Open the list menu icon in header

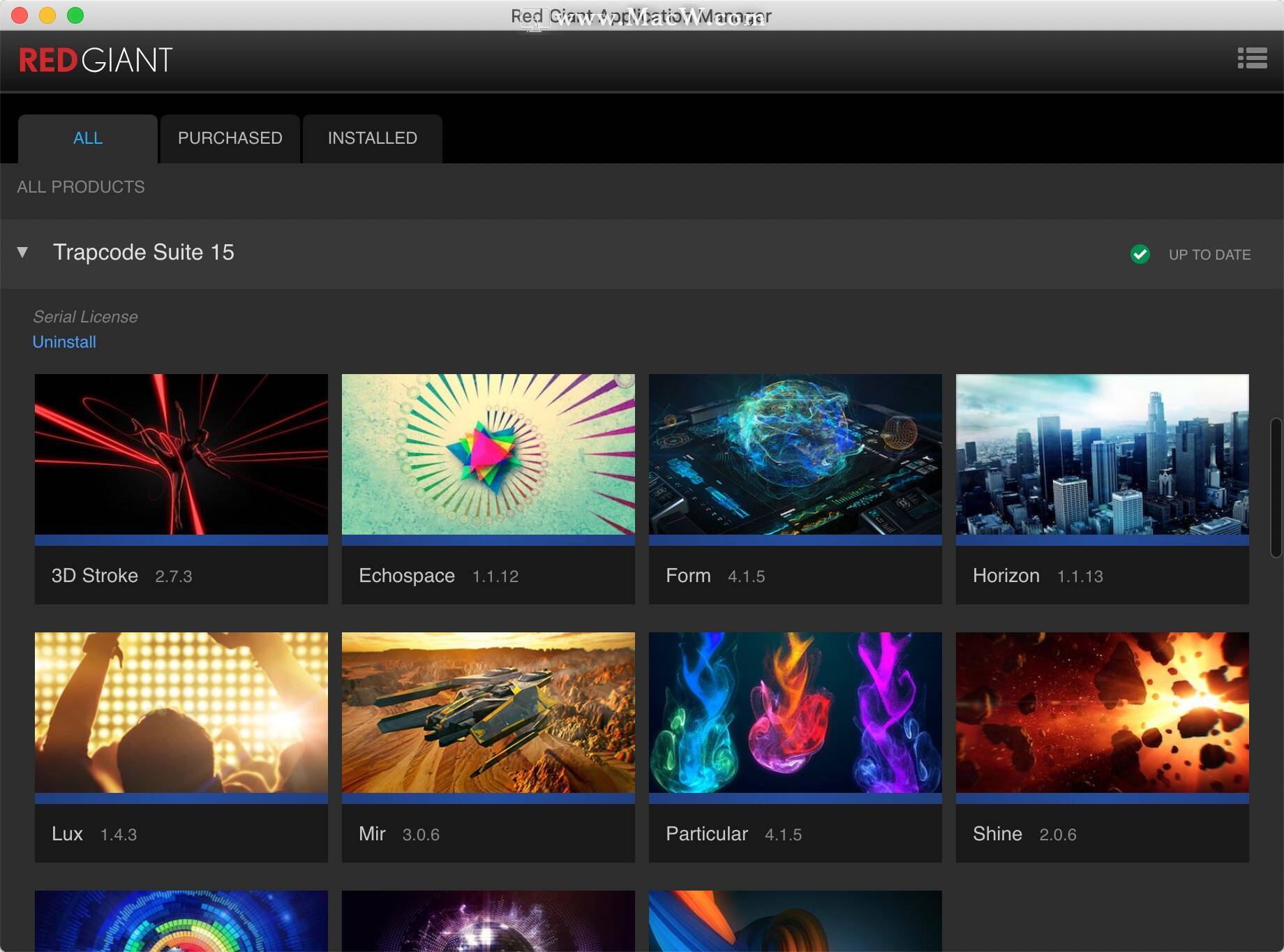[x=1252, y=59]
